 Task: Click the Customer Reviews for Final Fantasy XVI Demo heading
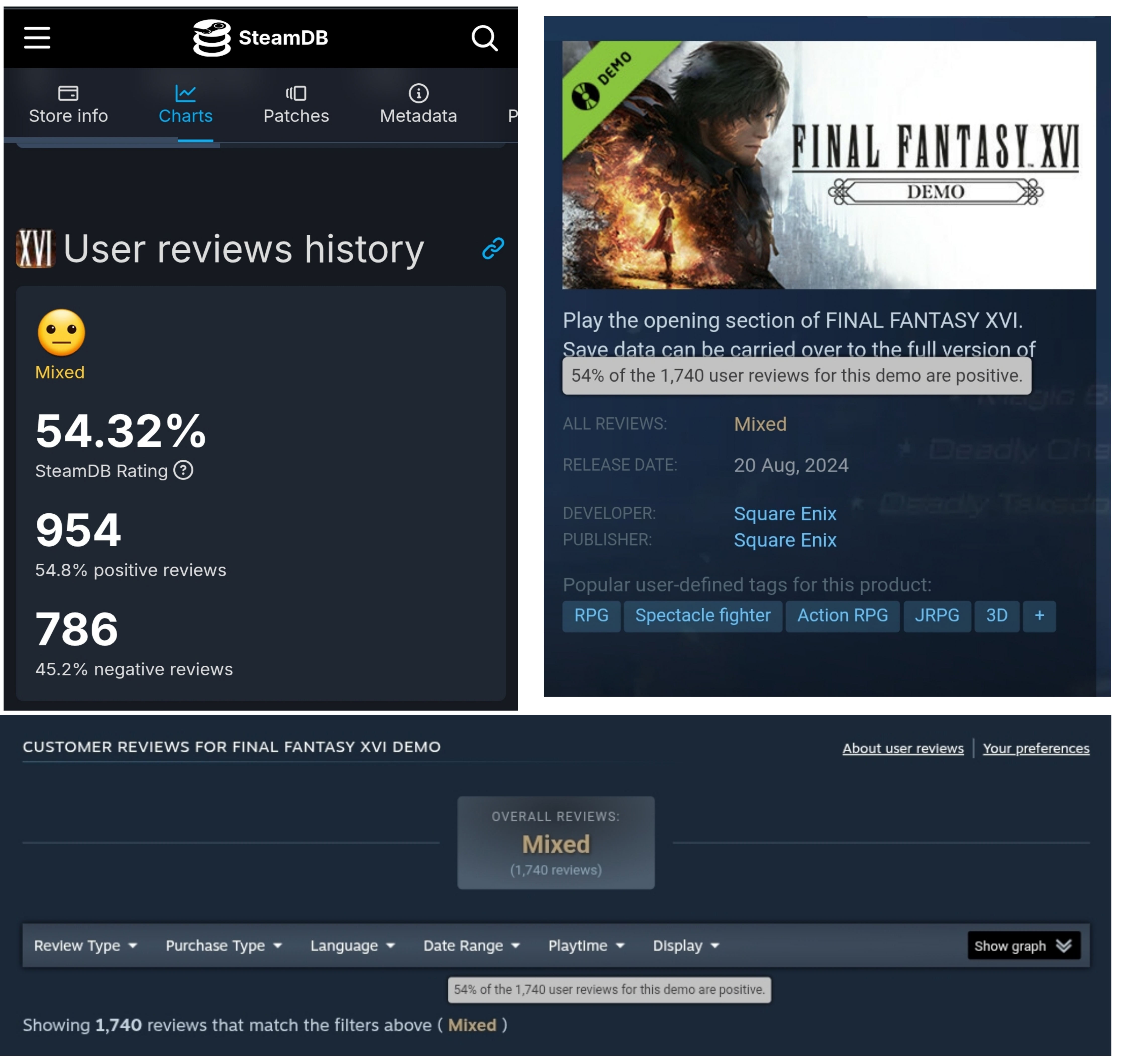pos(231,747)
